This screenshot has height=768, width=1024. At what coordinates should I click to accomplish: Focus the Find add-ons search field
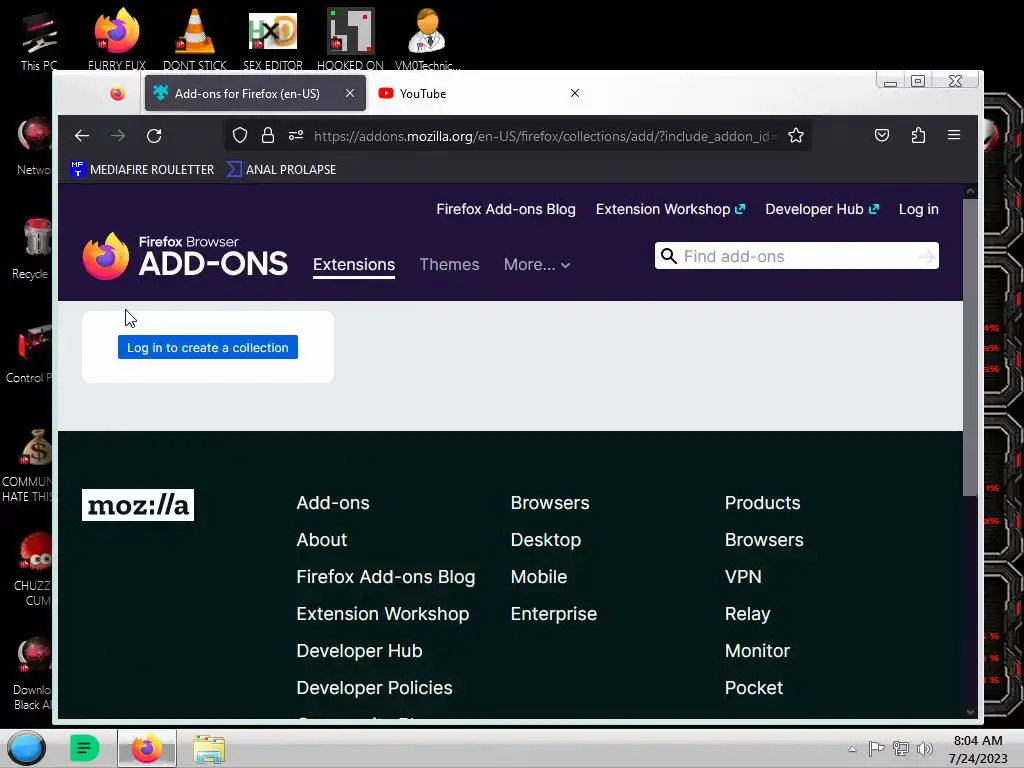[797, 256]
